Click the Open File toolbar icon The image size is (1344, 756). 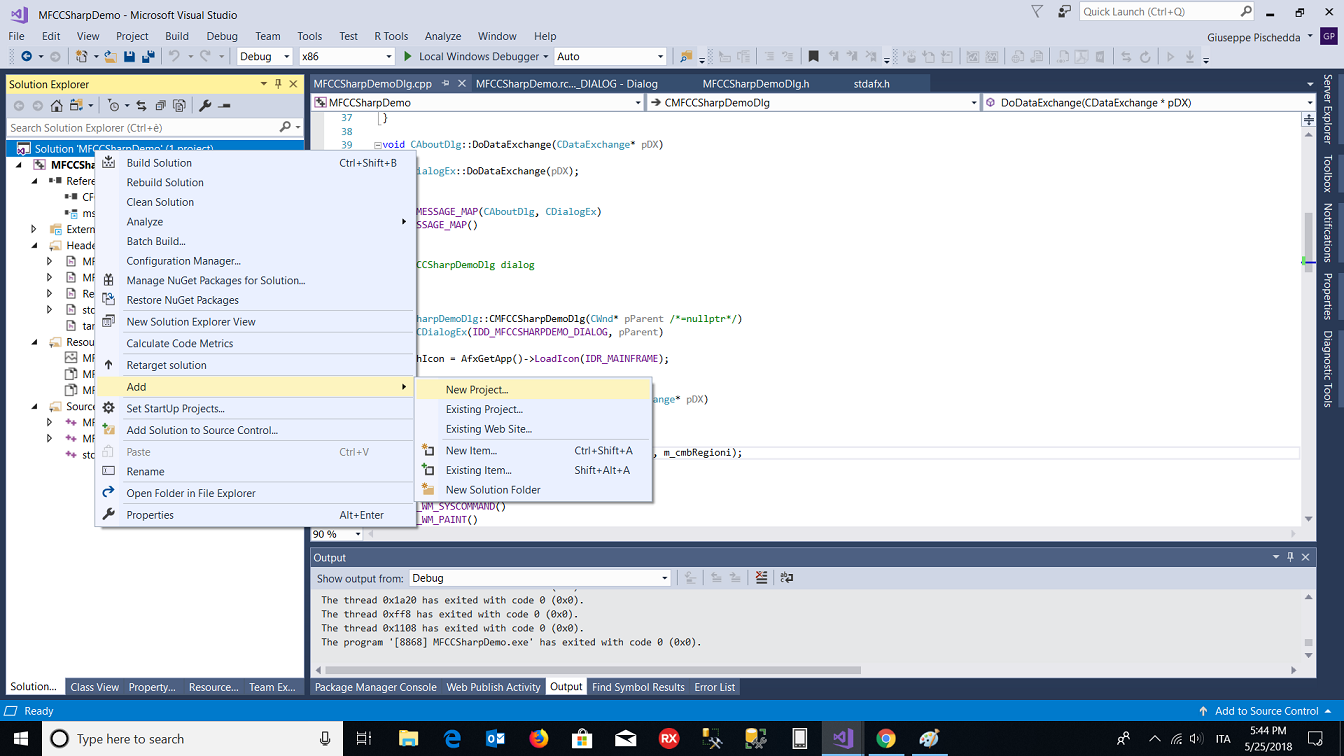[x=108, y=57]
